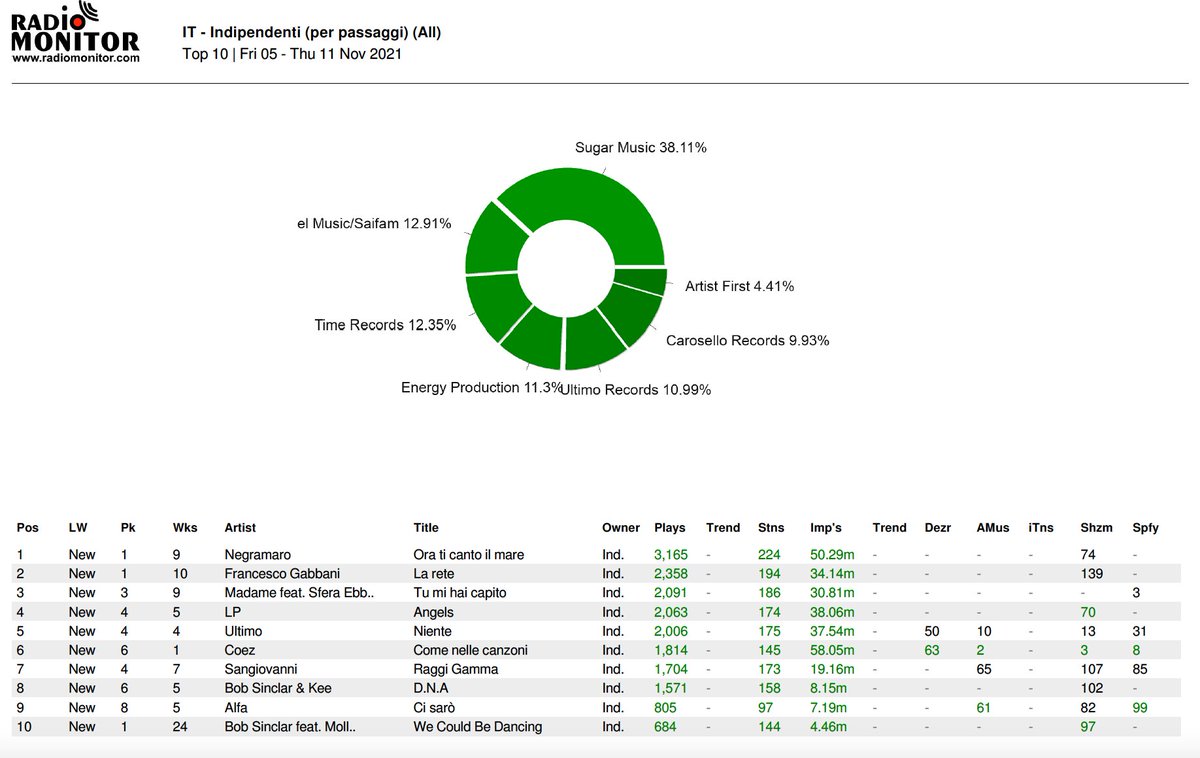The width and height of the screenshot is (1200, 758).
Task: Click the 1,571 plays value
Action: point(672,688)
